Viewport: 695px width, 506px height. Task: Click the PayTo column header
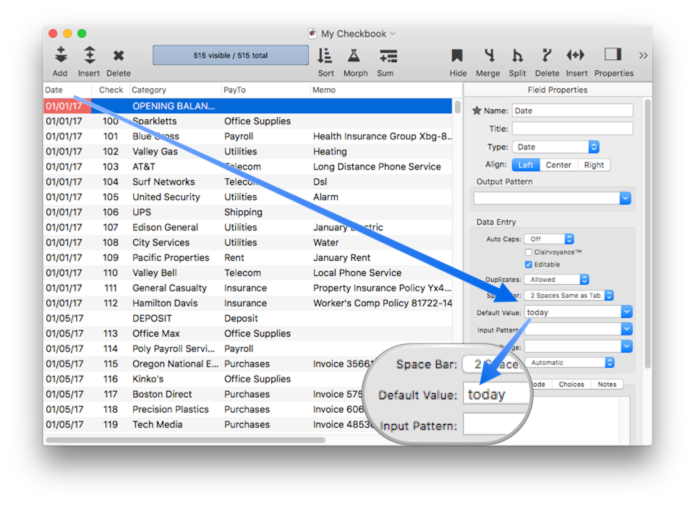click(265, 90)
